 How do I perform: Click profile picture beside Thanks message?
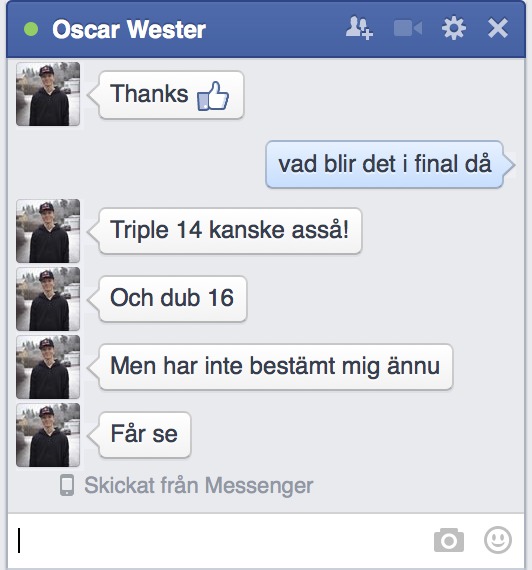[x=48, y=94]
